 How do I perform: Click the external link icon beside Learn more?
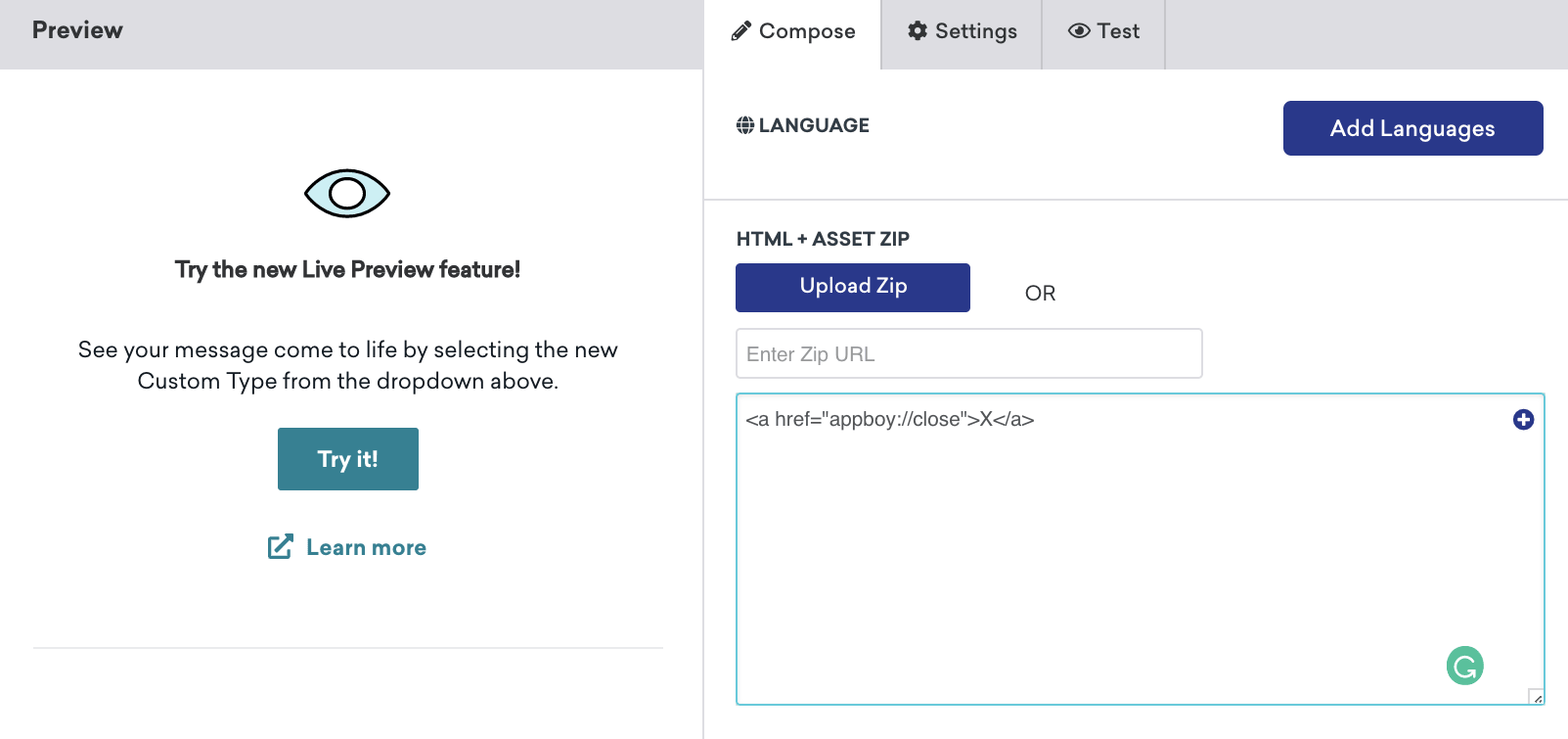pyautogui.click(x=281, y=547)
